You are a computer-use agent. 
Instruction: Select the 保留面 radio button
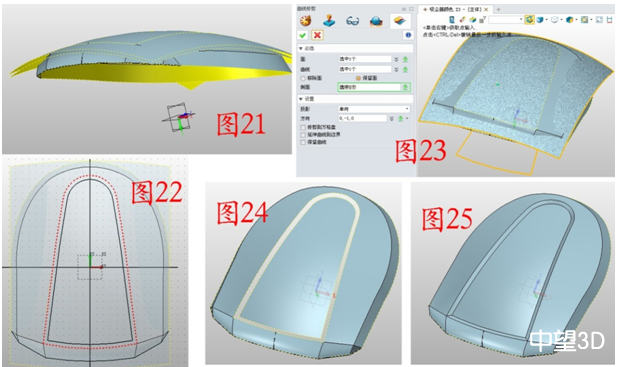click(x=358, y=78)
